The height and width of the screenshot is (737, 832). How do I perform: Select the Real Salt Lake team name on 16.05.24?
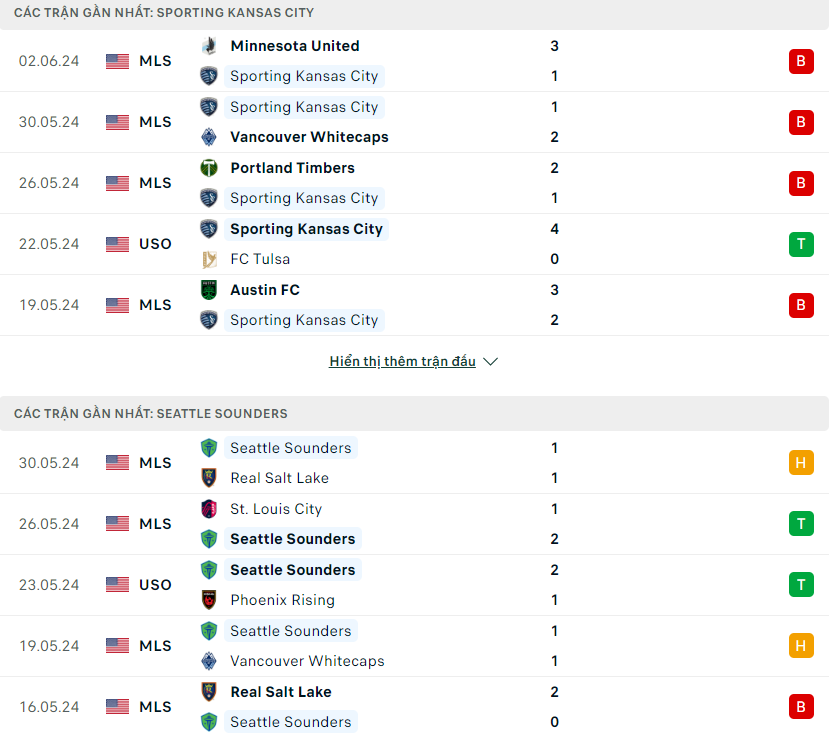click(281, 692)
